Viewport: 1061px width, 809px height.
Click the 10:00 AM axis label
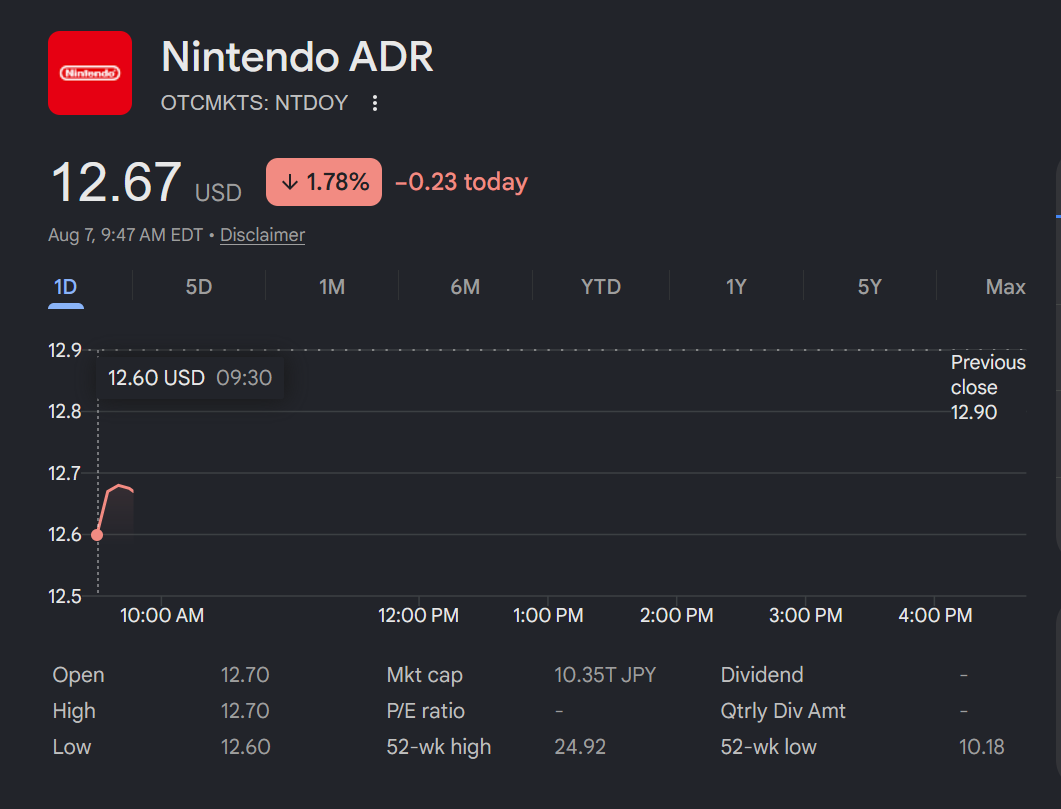click(162, 616)
